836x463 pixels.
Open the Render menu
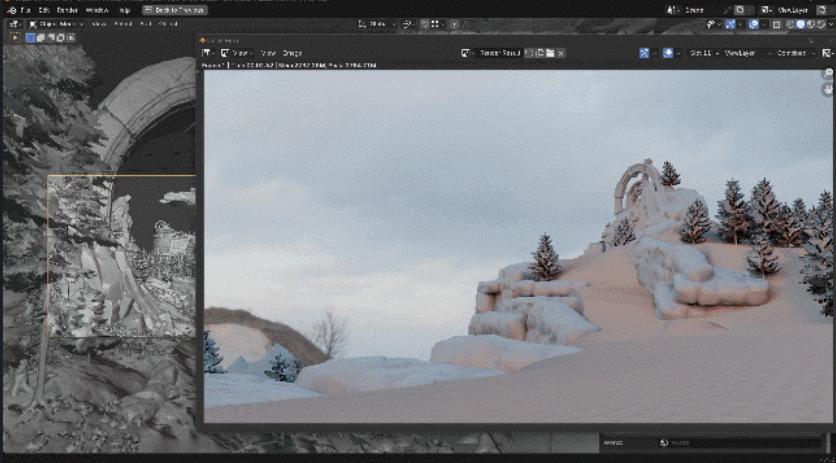[x=67, y=10]
